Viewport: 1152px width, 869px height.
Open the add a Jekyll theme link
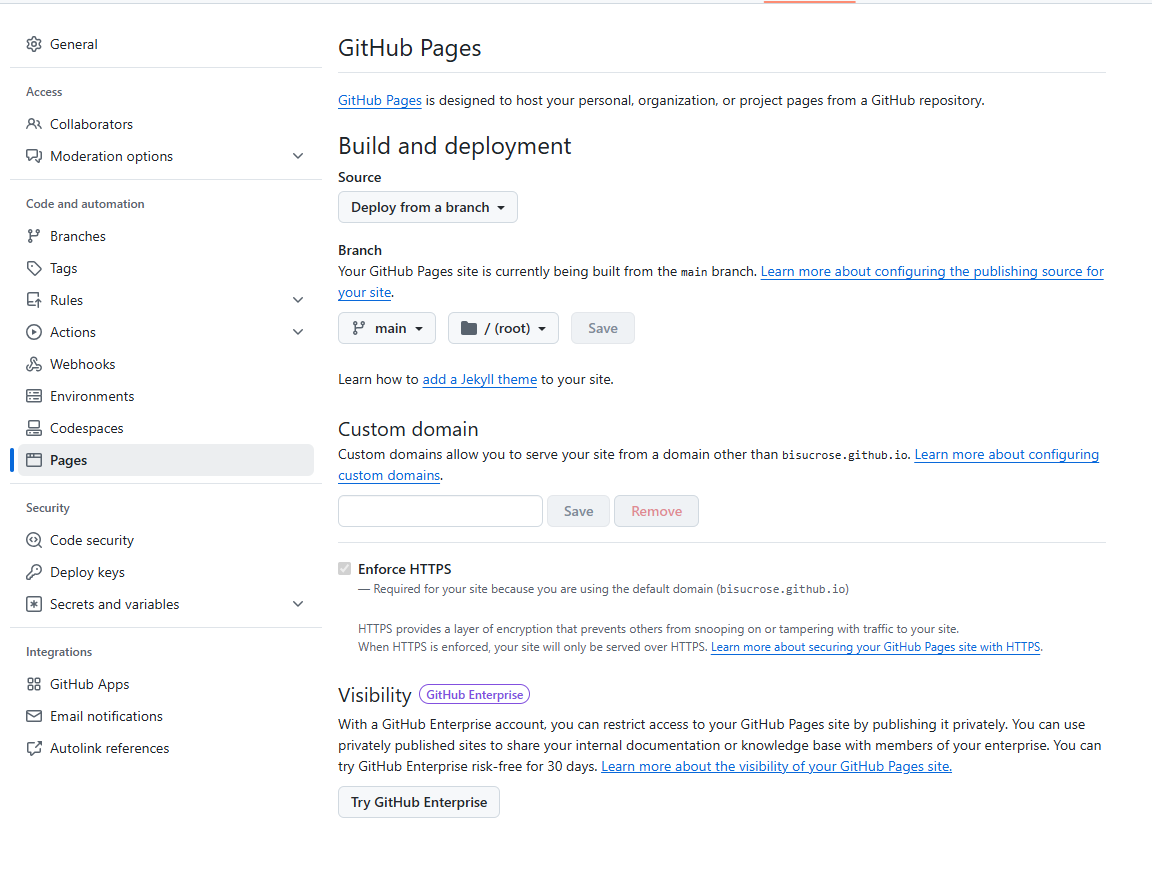click(480, 380)
